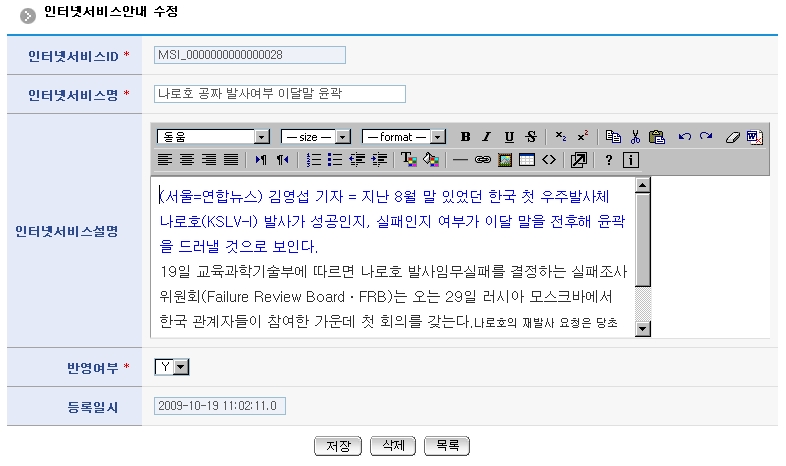Insert a table using table icon
Image resolution: width=786 pixels, height=466 pixels.
tap(526, 159)
